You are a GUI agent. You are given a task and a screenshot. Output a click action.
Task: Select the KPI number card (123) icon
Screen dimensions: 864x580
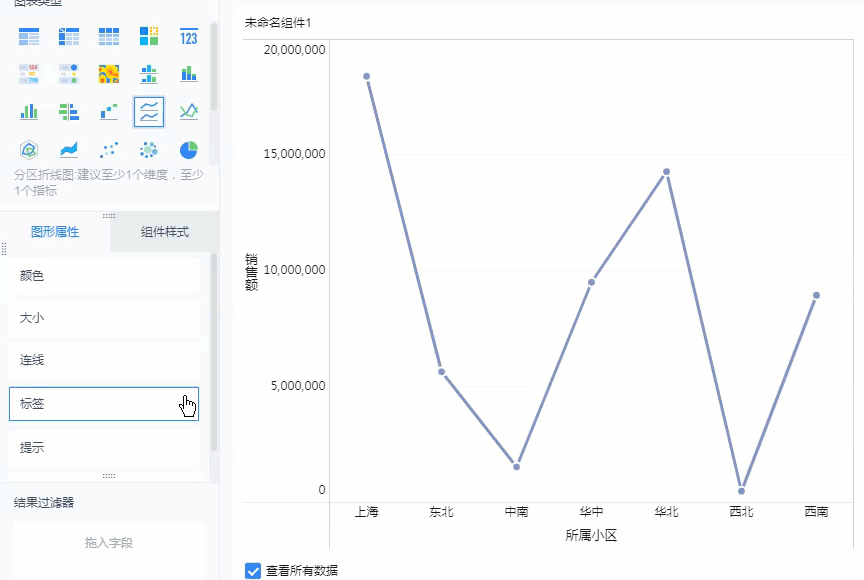coord(188,37)
